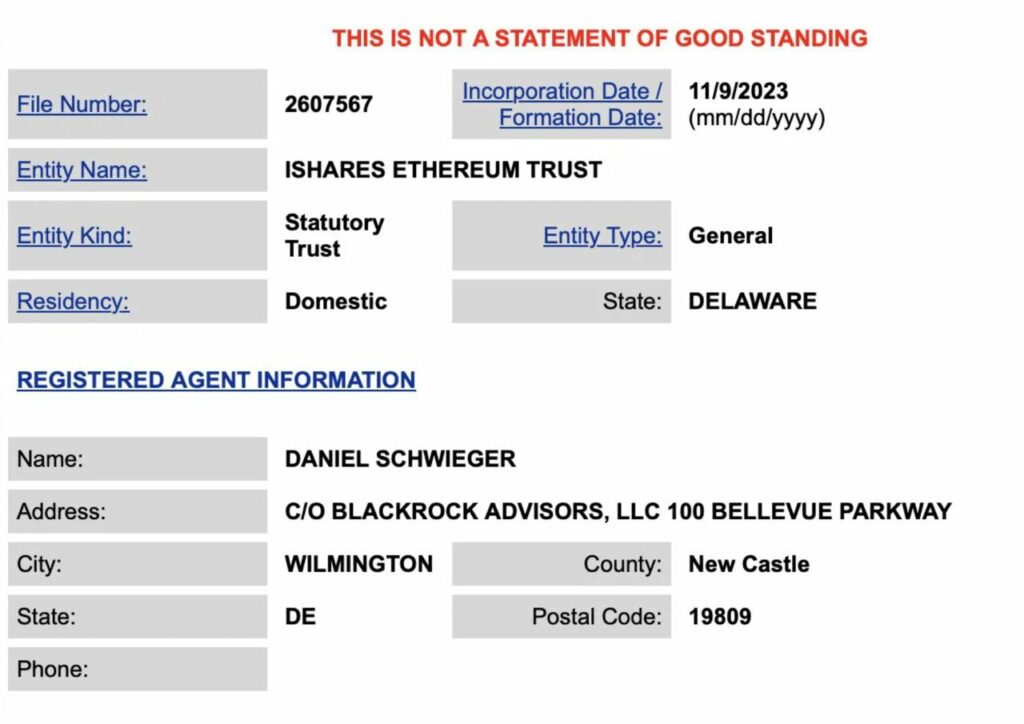Viewport: 1024px width, 724px height.
Task: Click the Statutory Trust value
Action: [x=334, y=236]
